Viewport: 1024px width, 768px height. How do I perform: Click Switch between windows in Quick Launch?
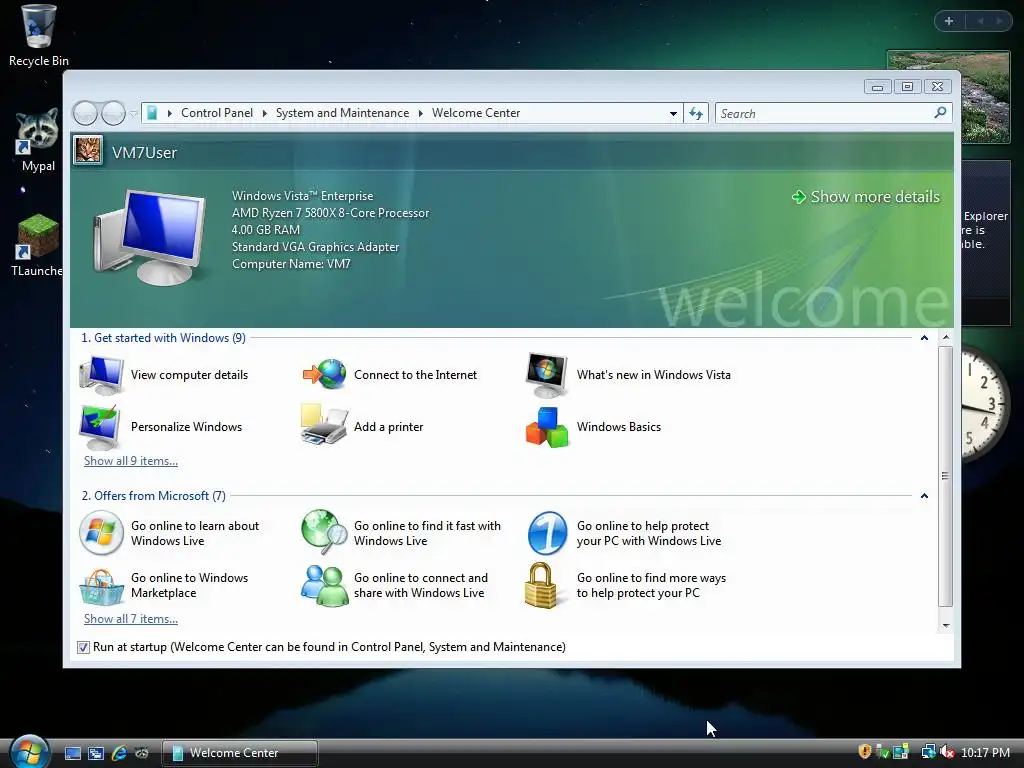95,753
